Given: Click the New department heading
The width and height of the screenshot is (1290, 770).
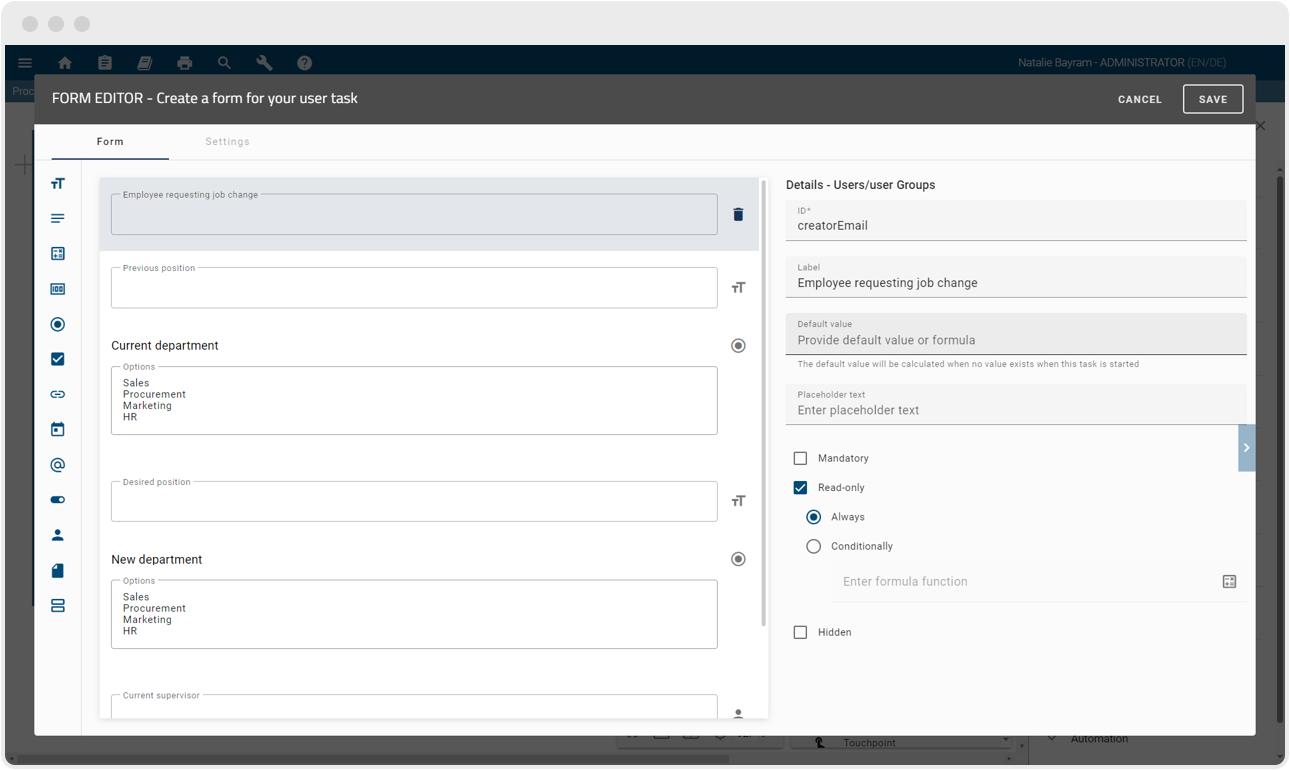Looking at the screenshot, I should pyautogui.click(x=157, y=560).
